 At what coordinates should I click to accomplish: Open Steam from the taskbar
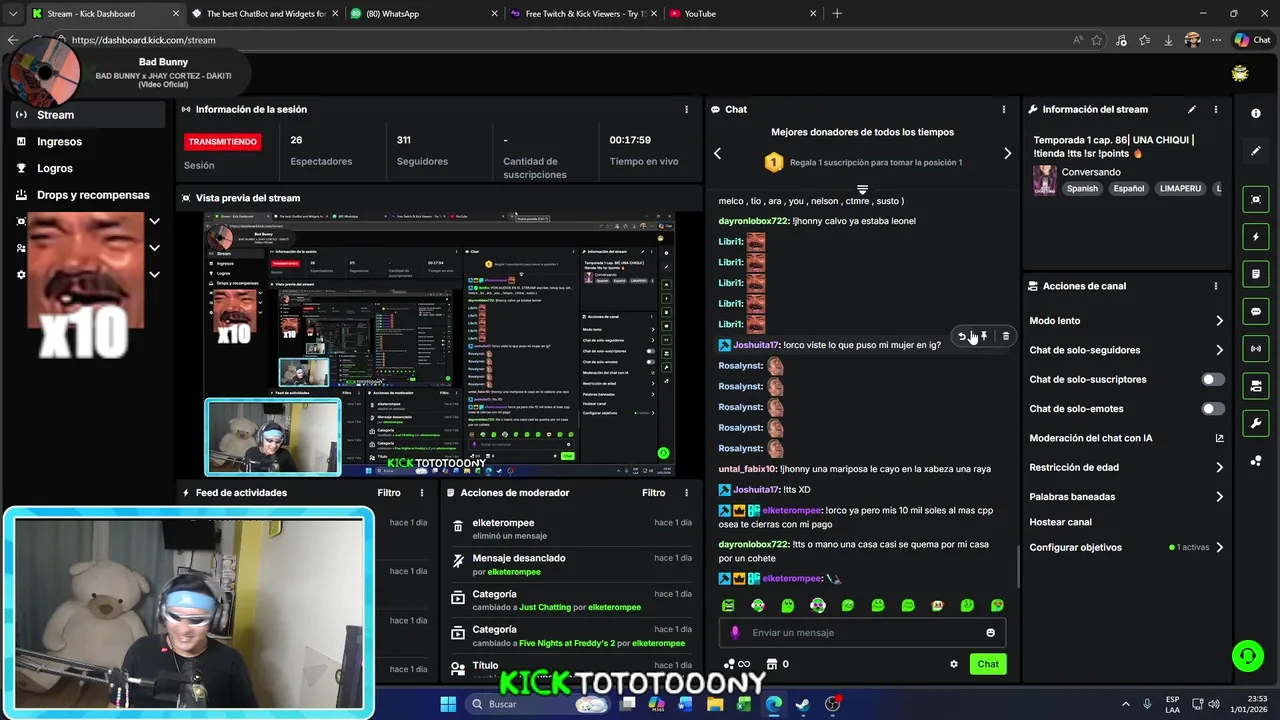pyautogui.click(x=802, y=704)
